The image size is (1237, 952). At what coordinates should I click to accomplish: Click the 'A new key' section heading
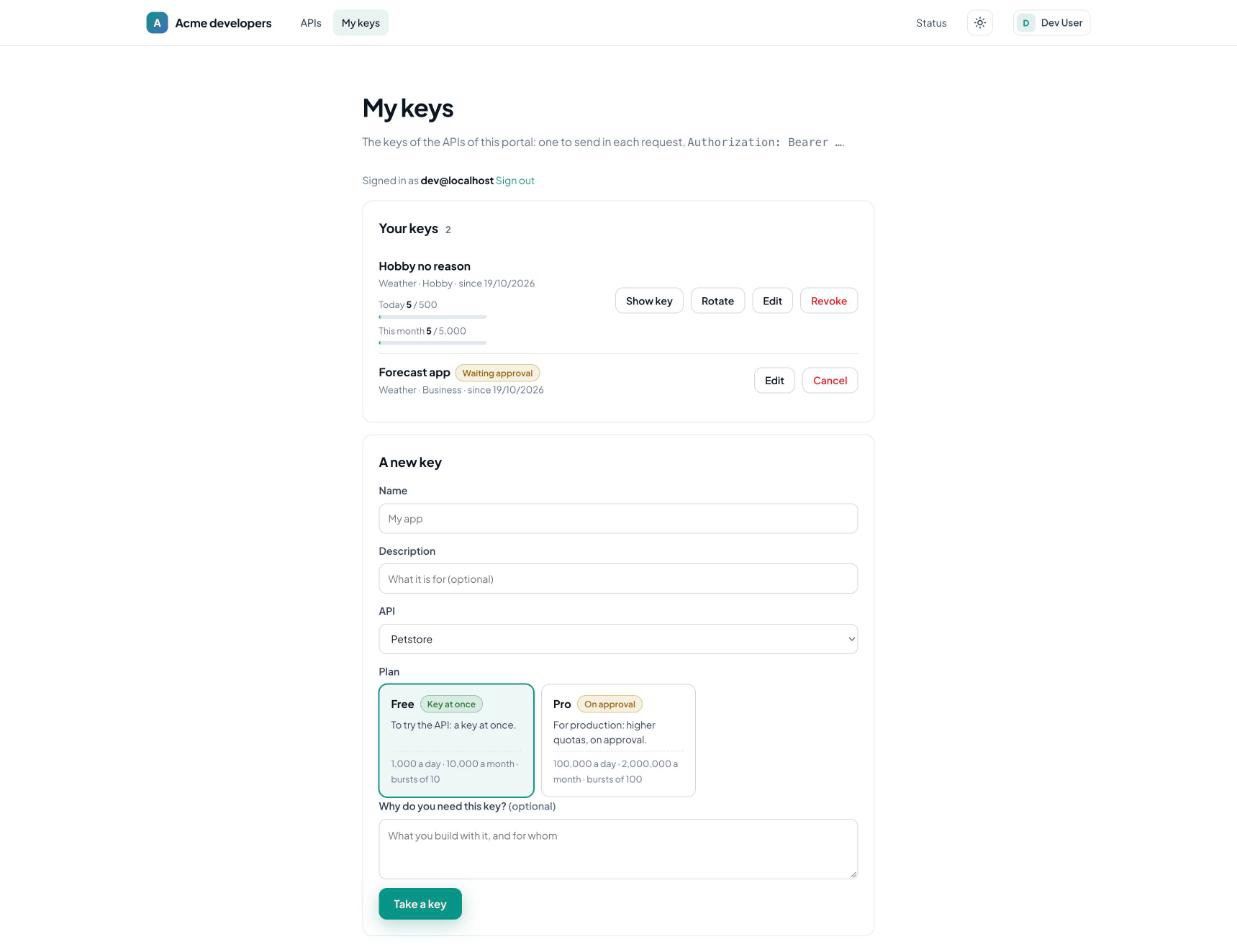pyautogui.click(x=410, y=462)
